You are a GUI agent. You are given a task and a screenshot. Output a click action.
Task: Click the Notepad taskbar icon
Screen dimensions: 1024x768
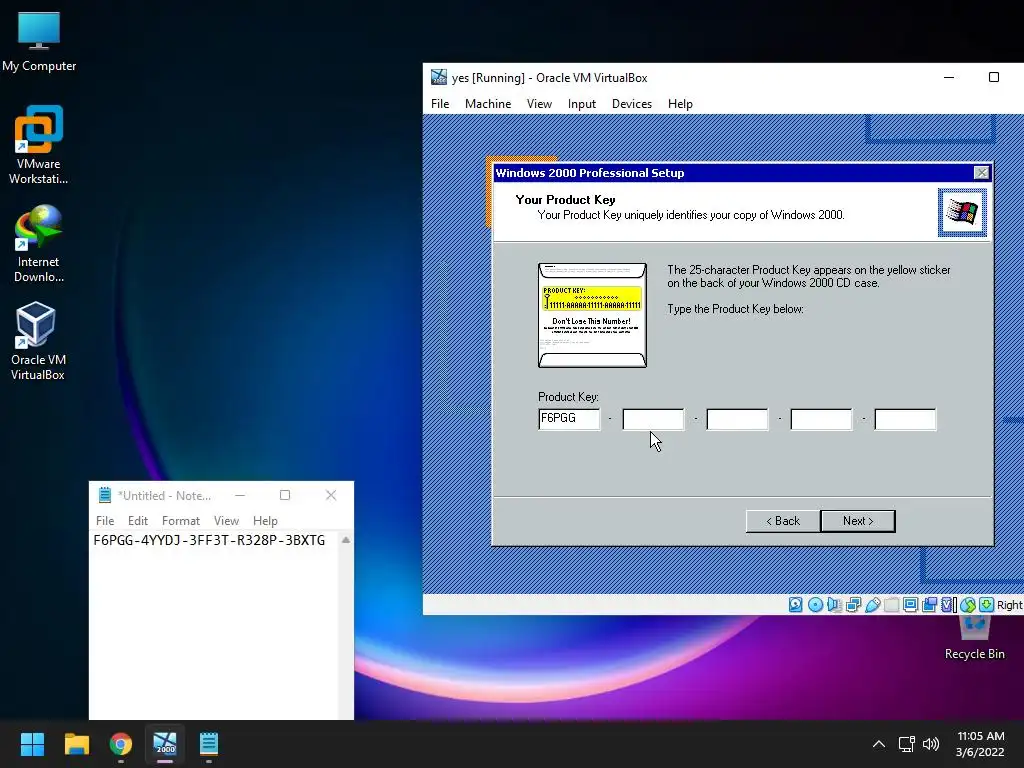point(209,744)
